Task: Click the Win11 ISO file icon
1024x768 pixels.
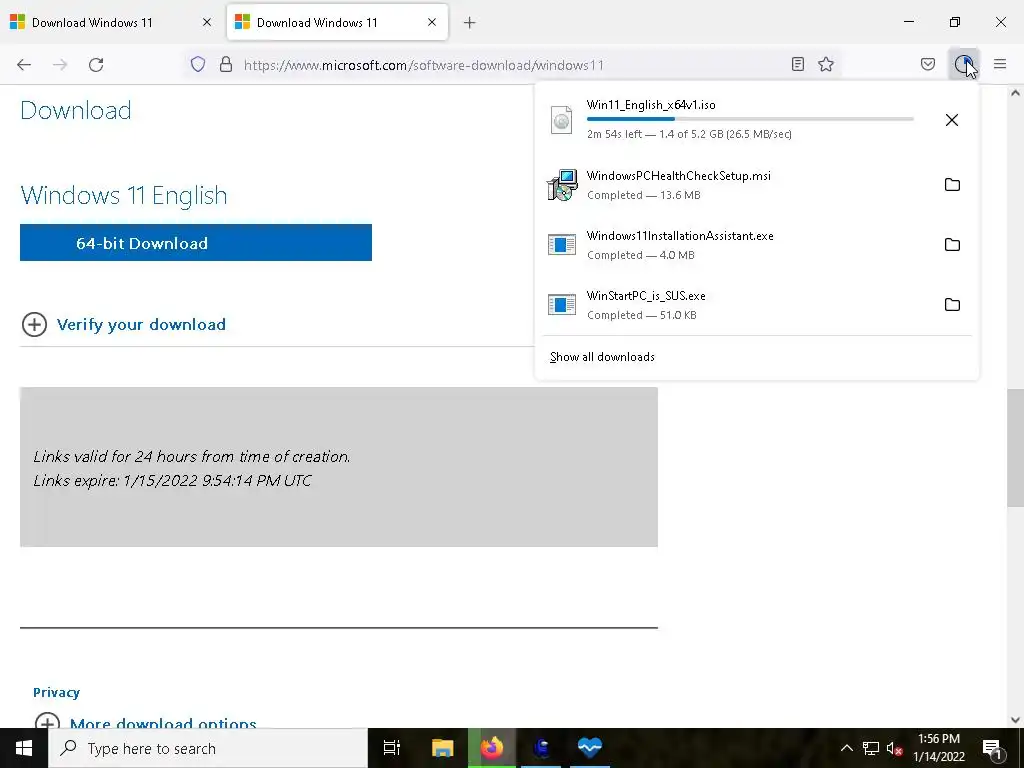Action: tap(561, 120)
